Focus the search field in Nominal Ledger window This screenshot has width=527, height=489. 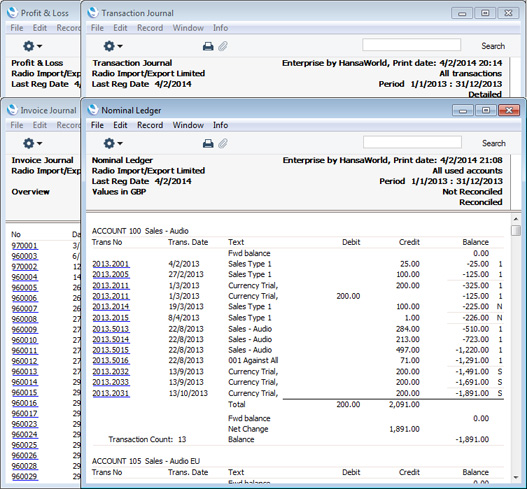pyautogui.click(x=412, y=142)
